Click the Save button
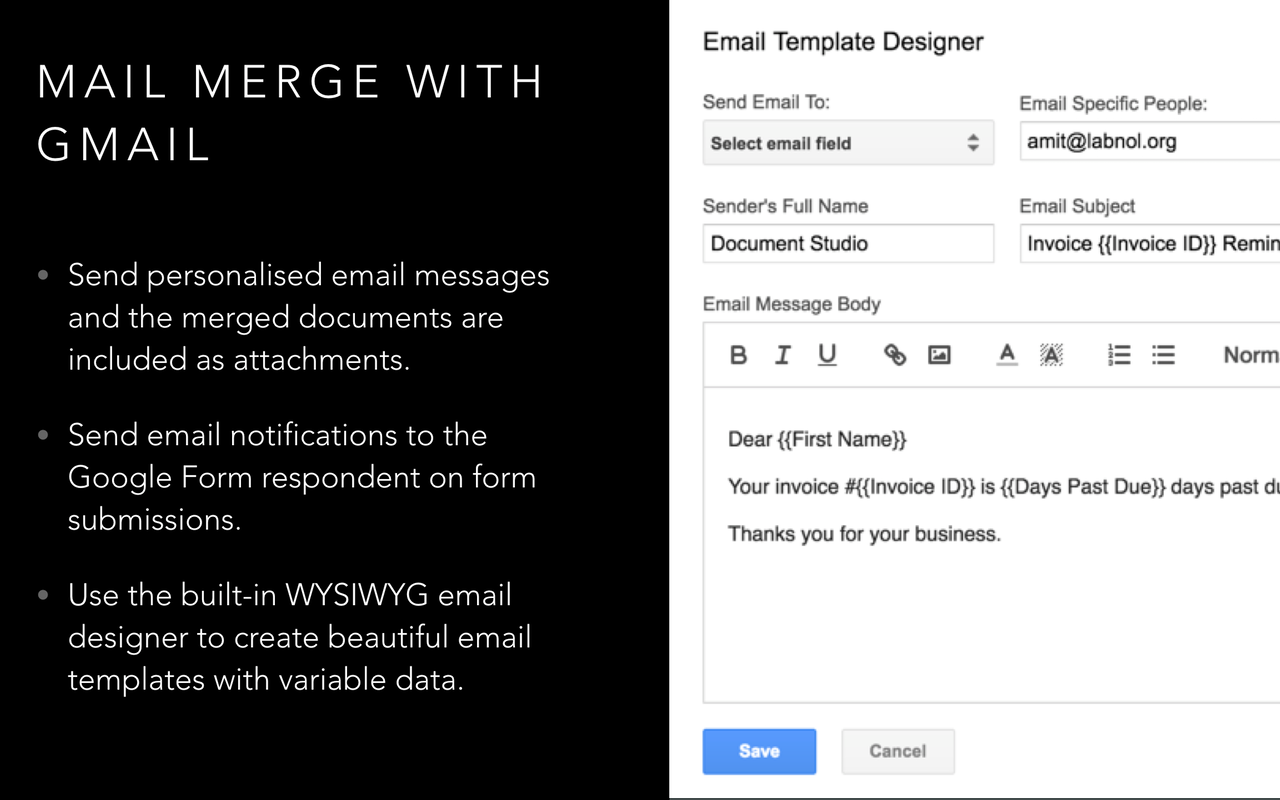The width and height of the screenshot is (1280, 800). (759, 751)
